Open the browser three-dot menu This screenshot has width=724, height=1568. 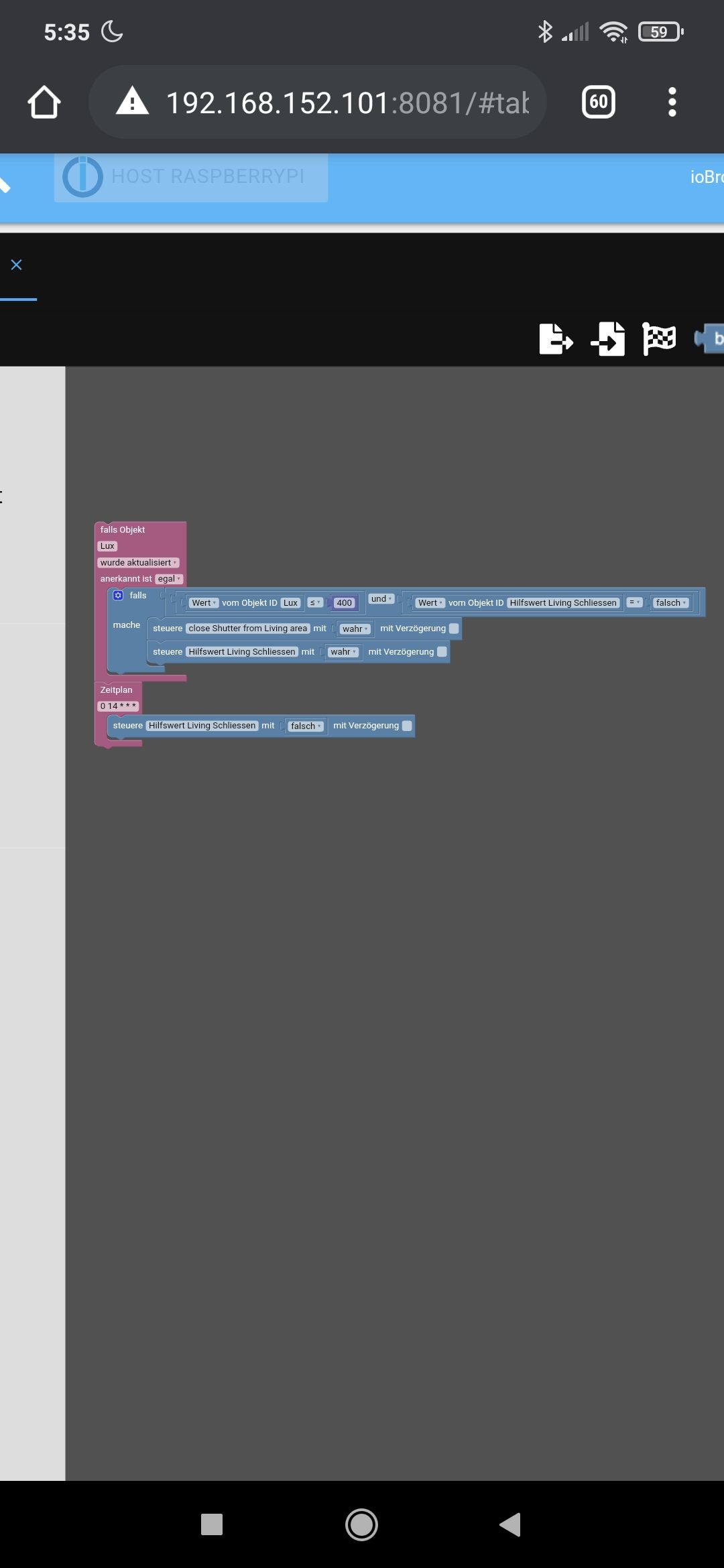pos(672,102)
